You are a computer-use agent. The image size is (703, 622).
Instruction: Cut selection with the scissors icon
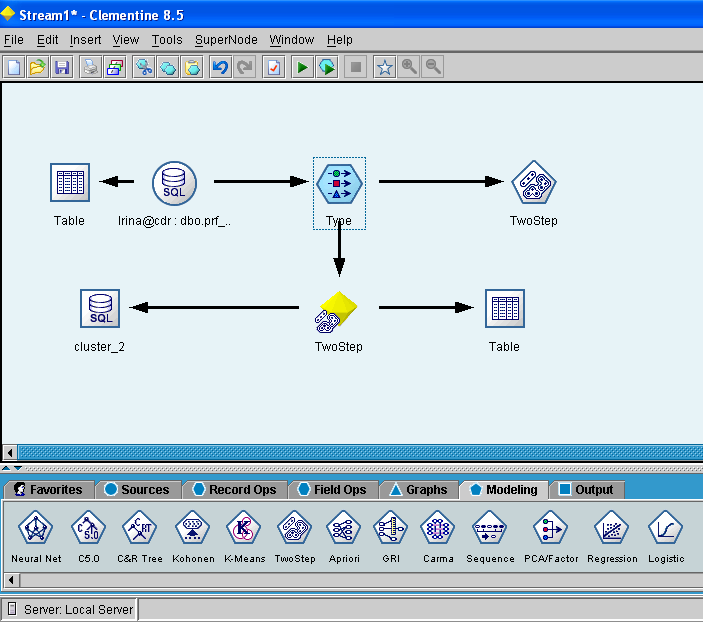[144, 67]
